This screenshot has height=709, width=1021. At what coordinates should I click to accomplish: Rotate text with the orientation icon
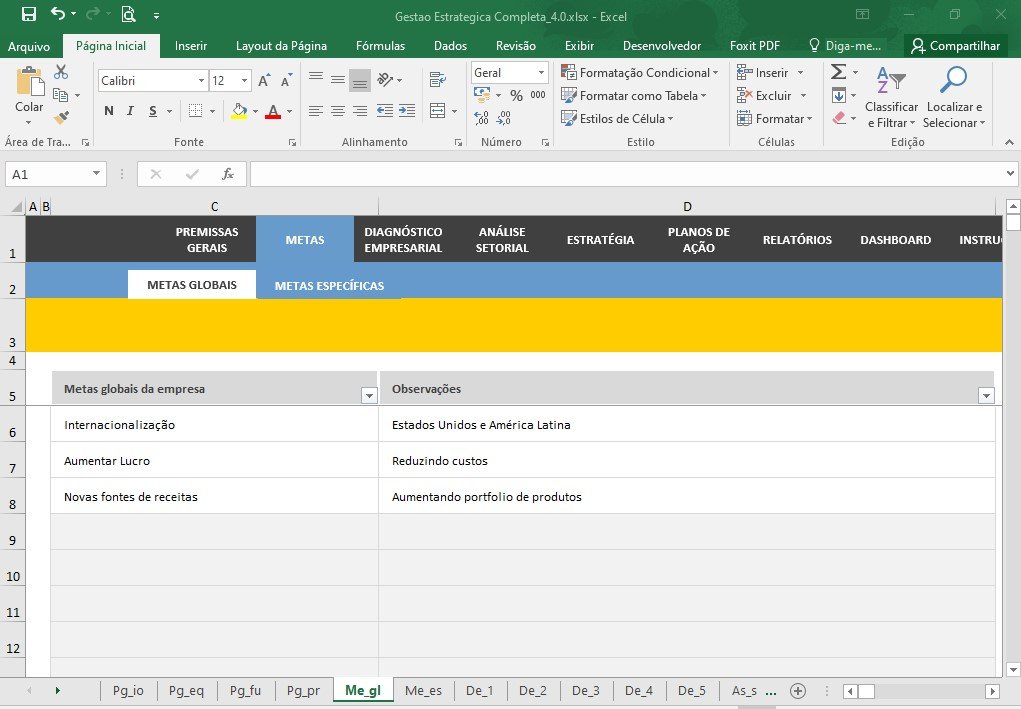(385, 79)
